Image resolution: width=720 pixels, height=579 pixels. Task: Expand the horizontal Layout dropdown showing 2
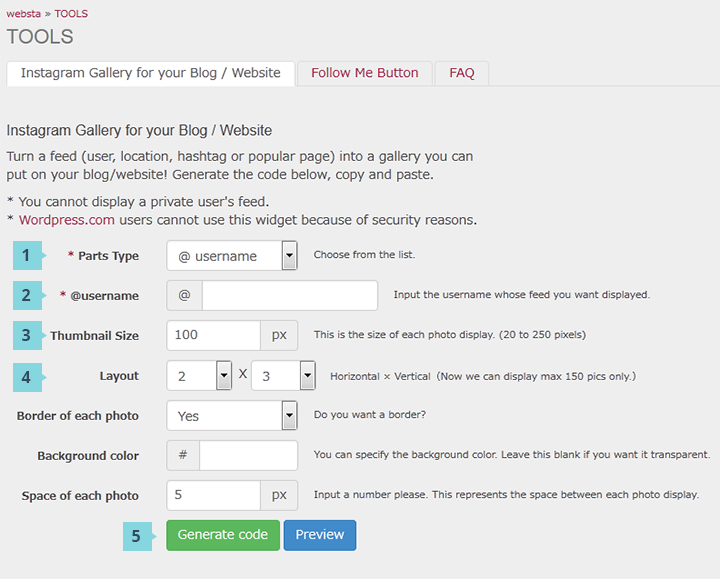click(x=199, y=376)
